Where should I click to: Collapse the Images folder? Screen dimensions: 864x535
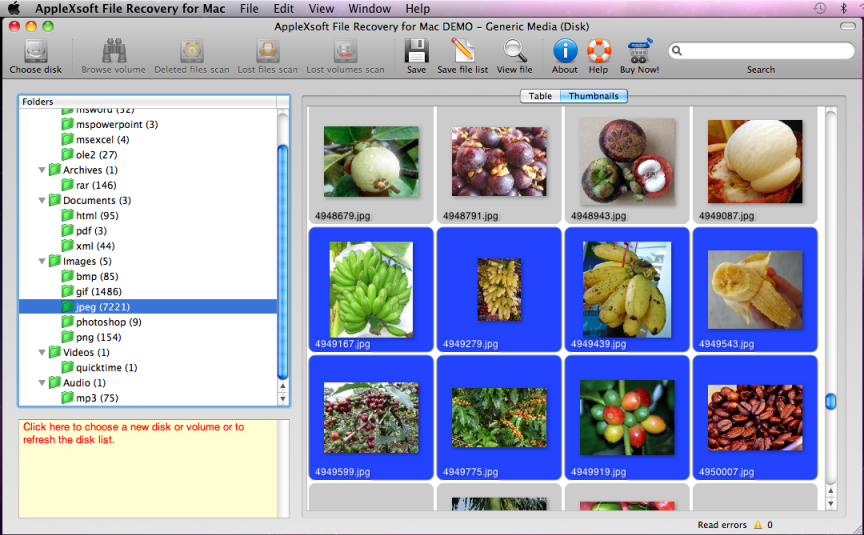42,261
